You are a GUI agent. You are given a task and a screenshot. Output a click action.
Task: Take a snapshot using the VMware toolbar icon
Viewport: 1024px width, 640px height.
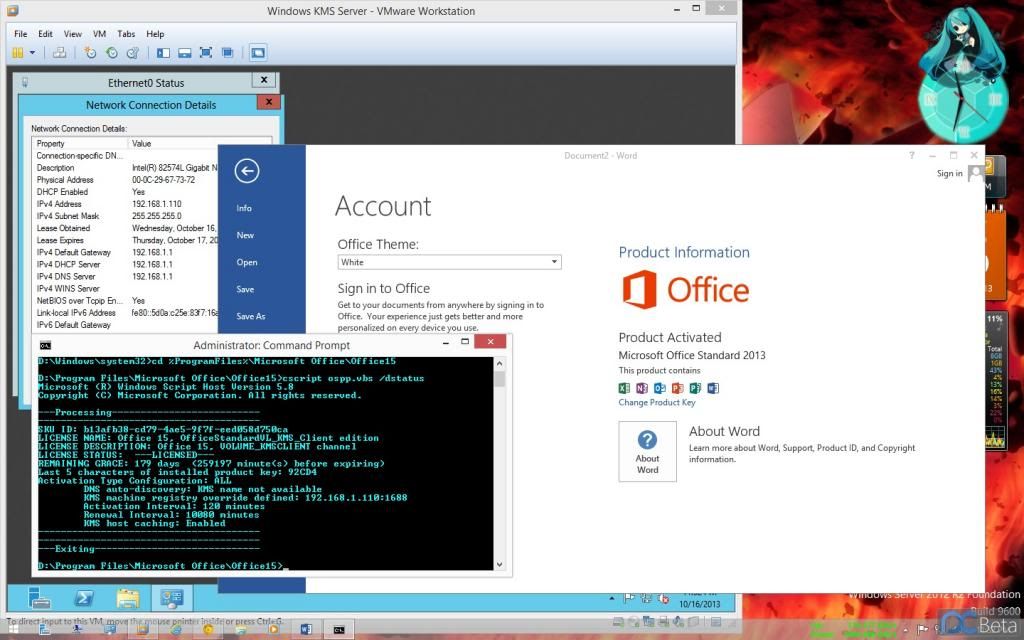pos(90,53)
